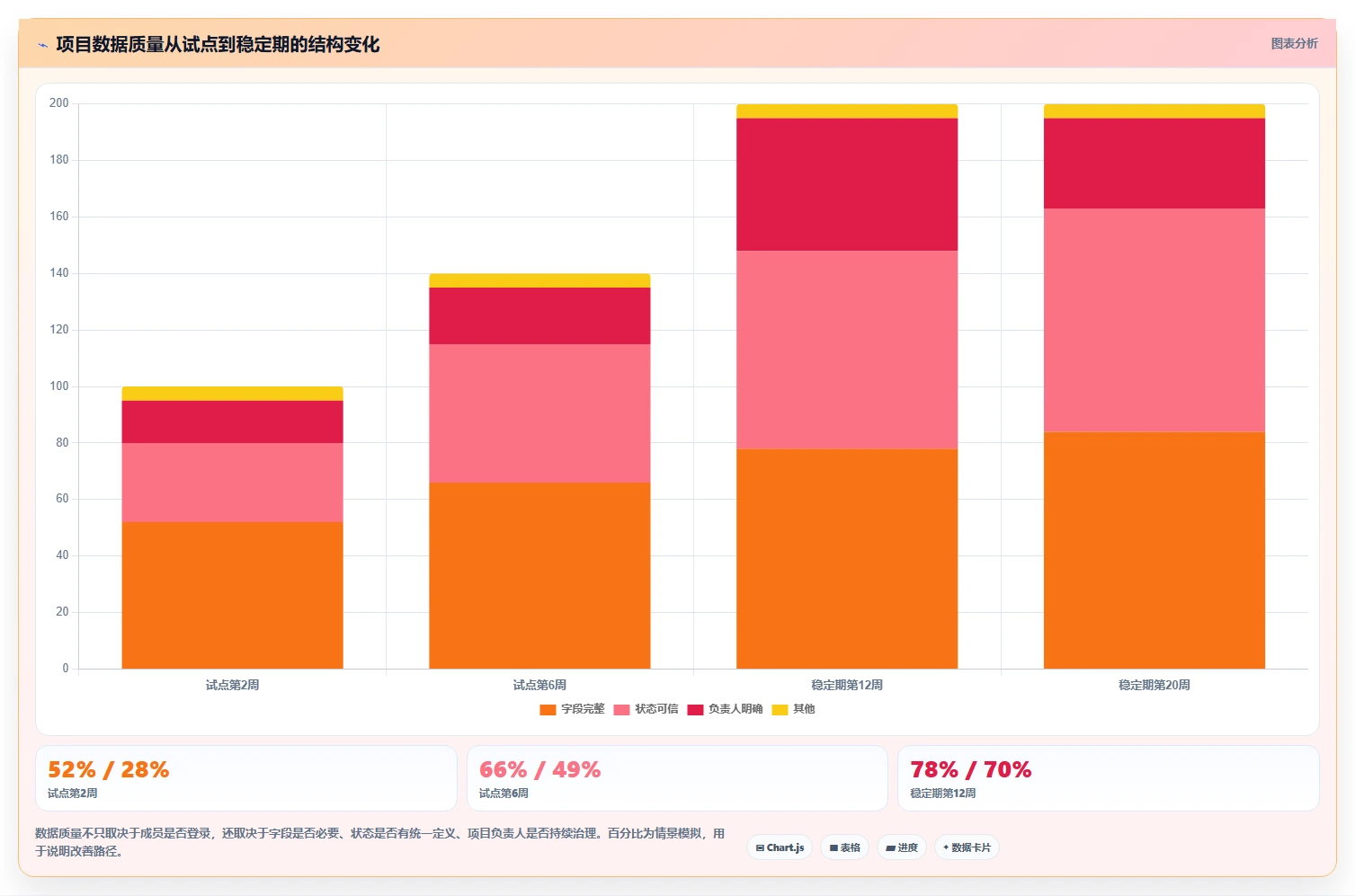Select the yellow top segment of the 试点第2周 bar
Viewport: 1355px width, 896px height.
(232, 394)
